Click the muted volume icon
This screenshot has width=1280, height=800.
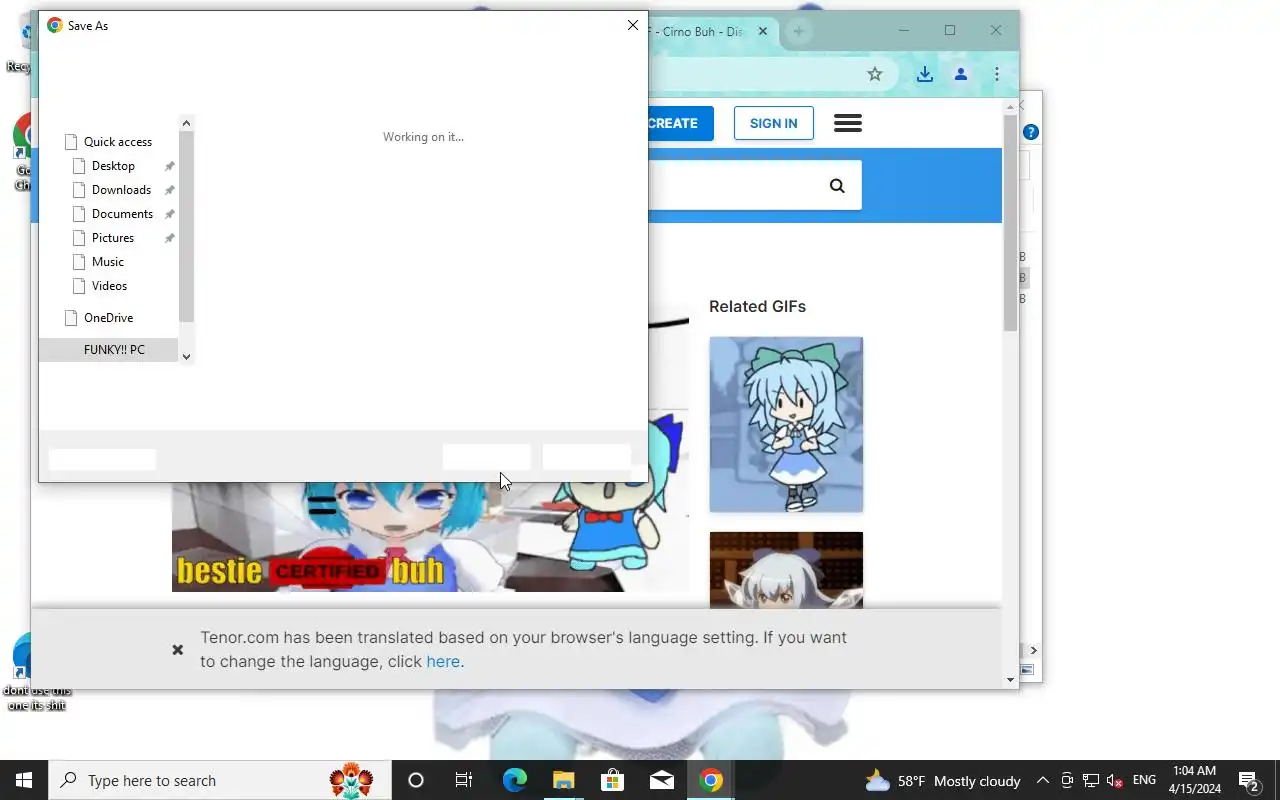pos(1114,780)
